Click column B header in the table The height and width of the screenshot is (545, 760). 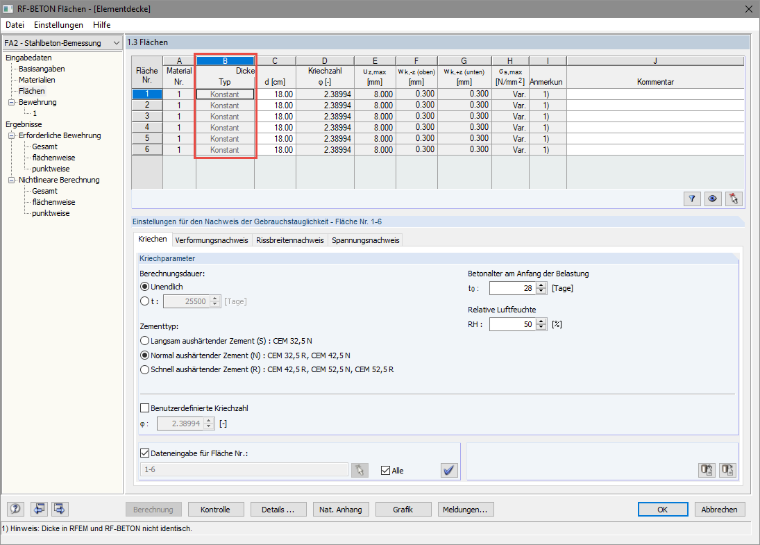(x=225, y=61)
